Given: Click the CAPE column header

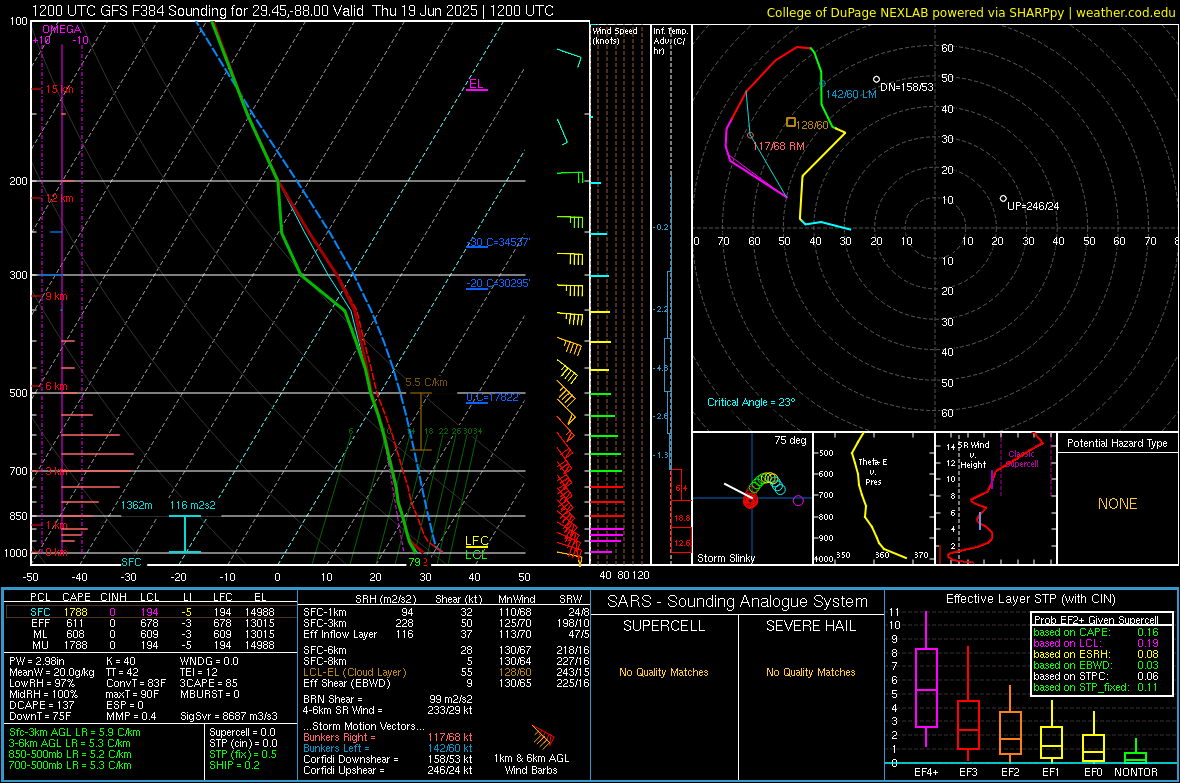Looking at the screenshot, I should coord(76,597).
